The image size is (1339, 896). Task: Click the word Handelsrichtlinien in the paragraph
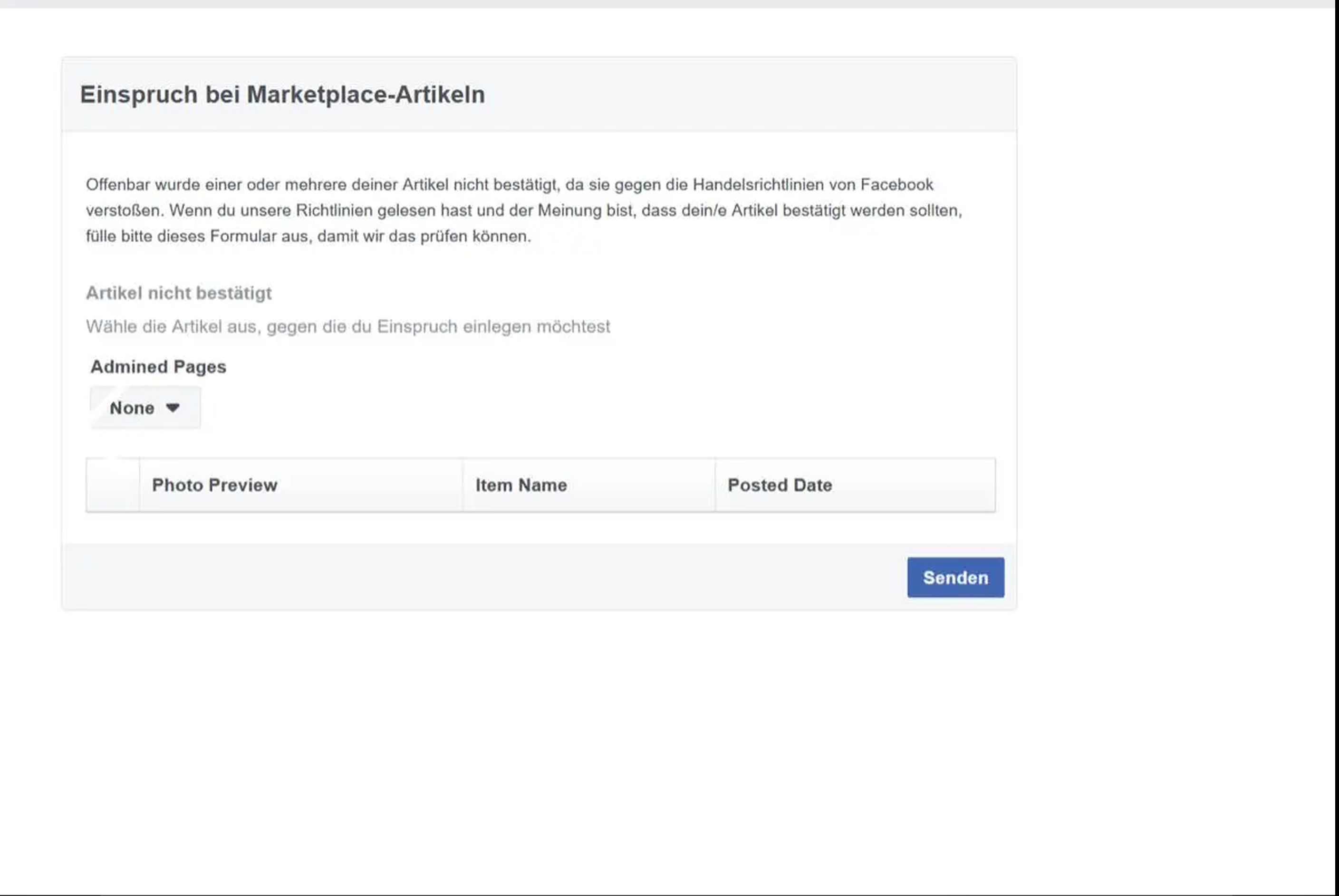pyautogui.click(x=758, y=185)
